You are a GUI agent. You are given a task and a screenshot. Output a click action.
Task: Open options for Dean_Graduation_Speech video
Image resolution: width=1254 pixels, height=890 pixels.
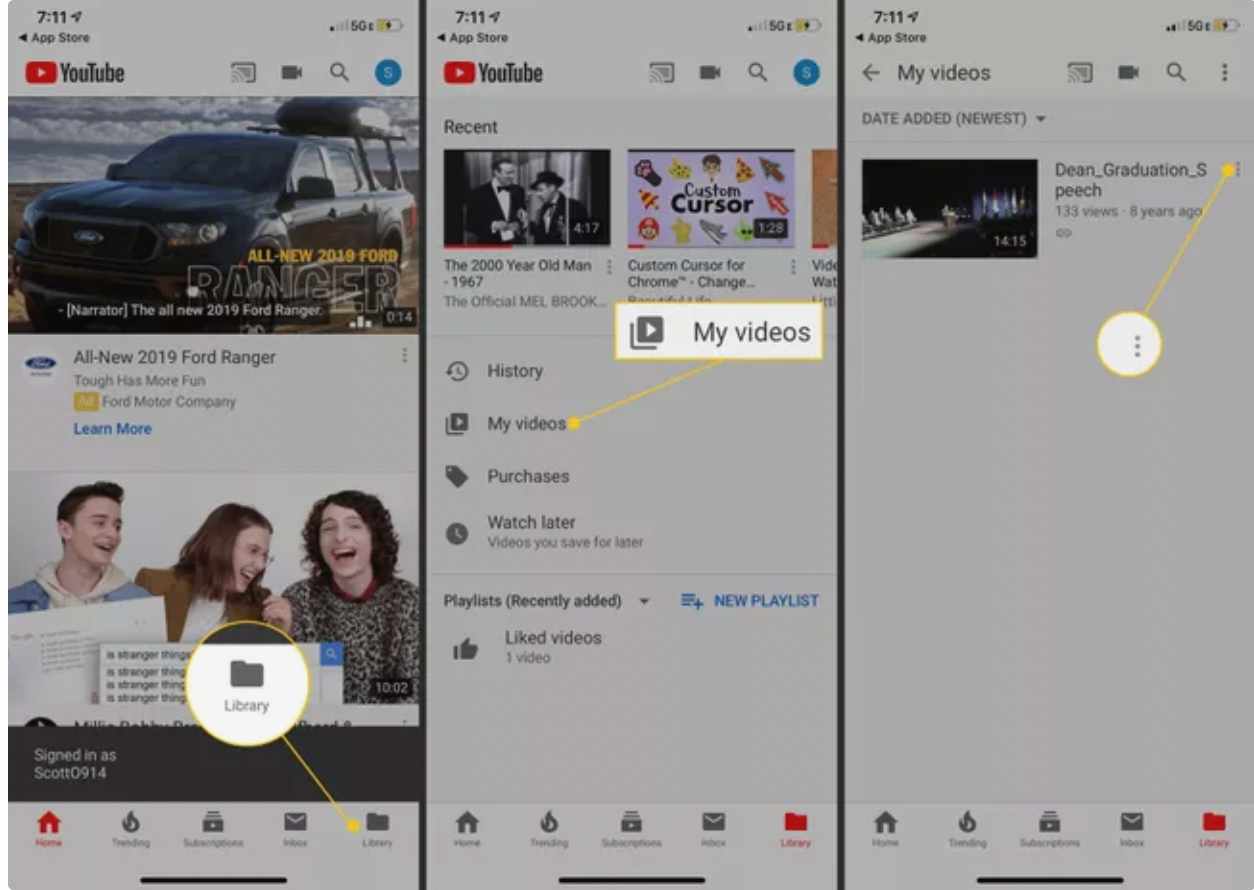(1237, 170)
